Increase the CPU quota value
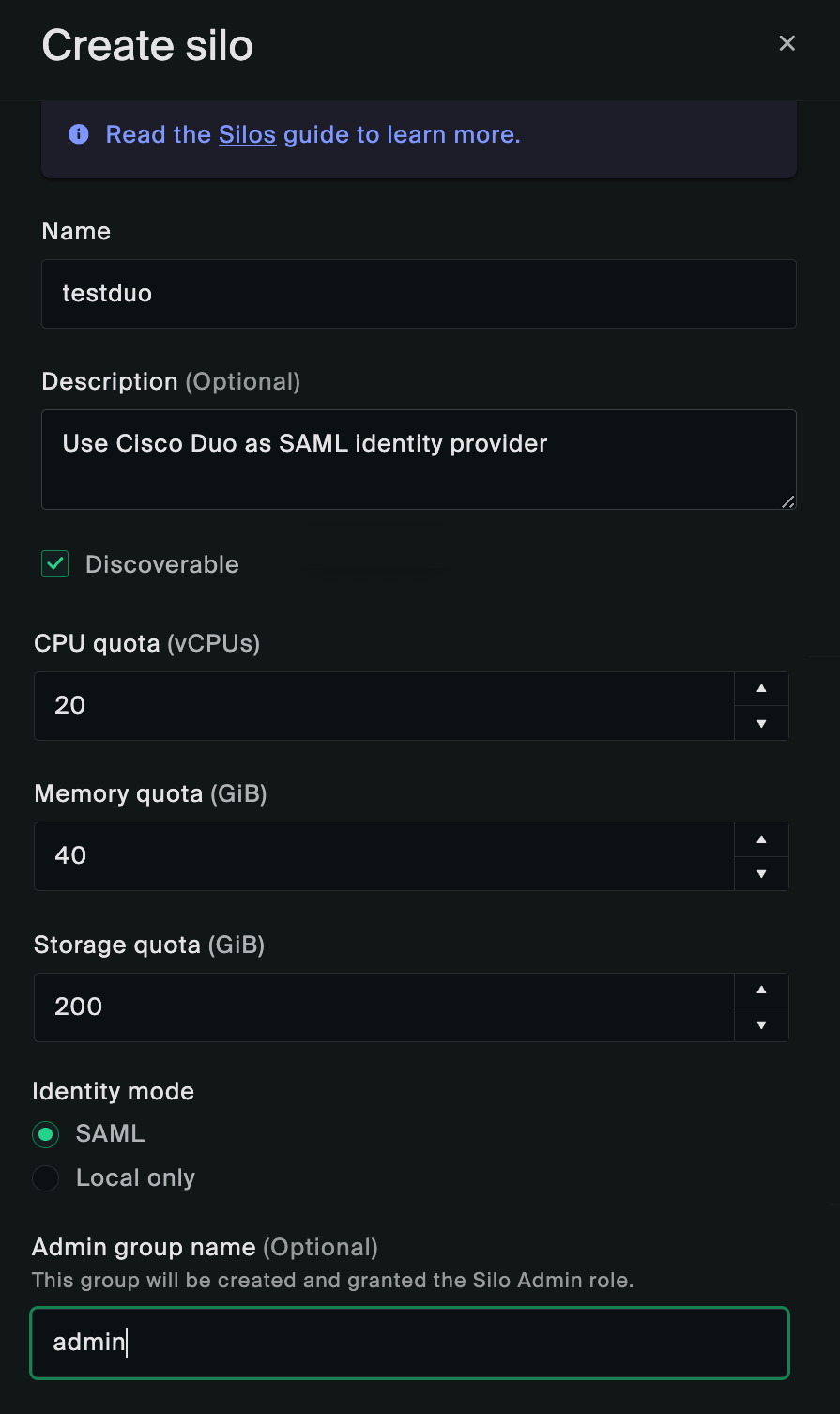The image size is (840, 1414). 761,688
